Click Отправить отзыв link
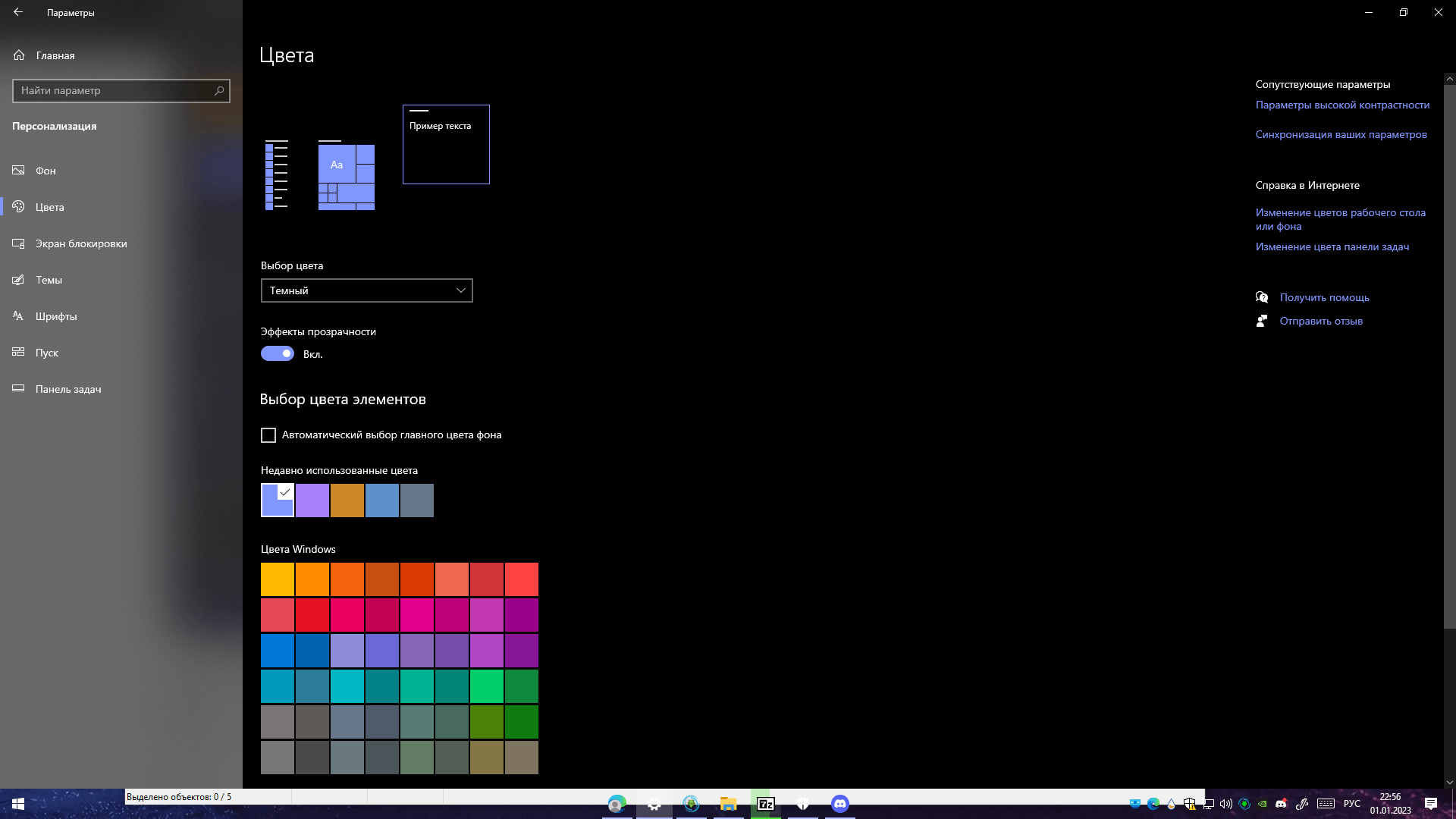 1321,321
